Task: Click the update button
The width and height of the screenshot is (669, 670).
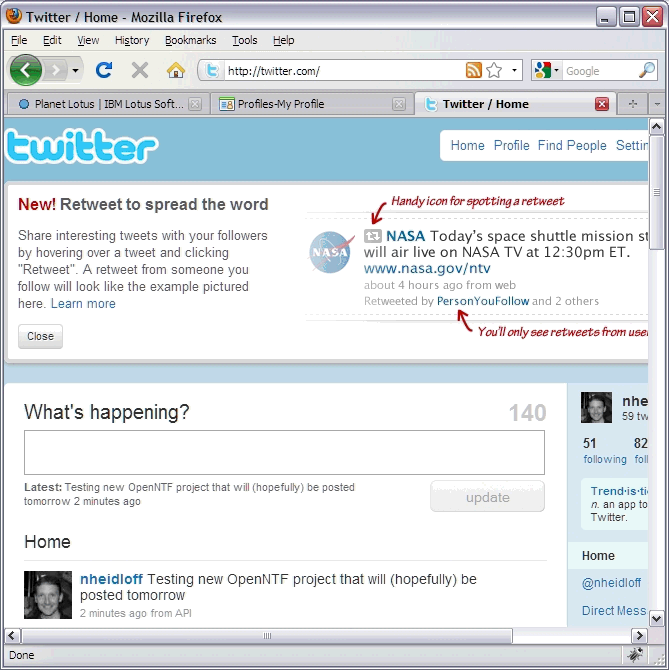Action: click(487, 497)
